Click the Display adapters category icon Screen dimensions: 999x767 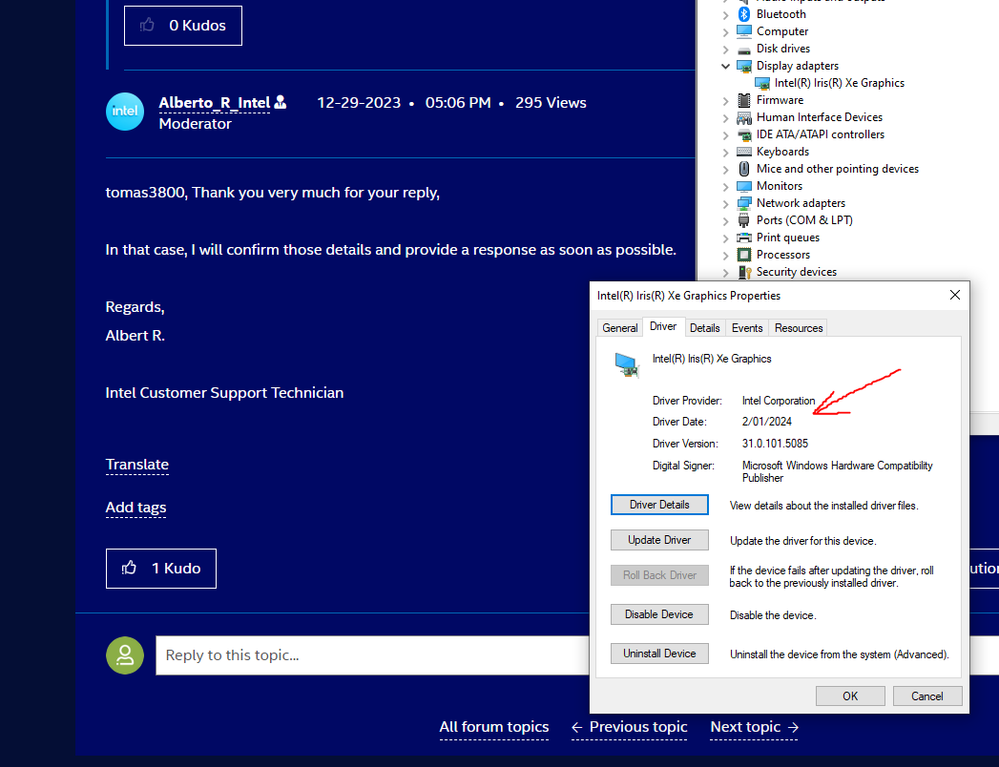pos(744,66)
